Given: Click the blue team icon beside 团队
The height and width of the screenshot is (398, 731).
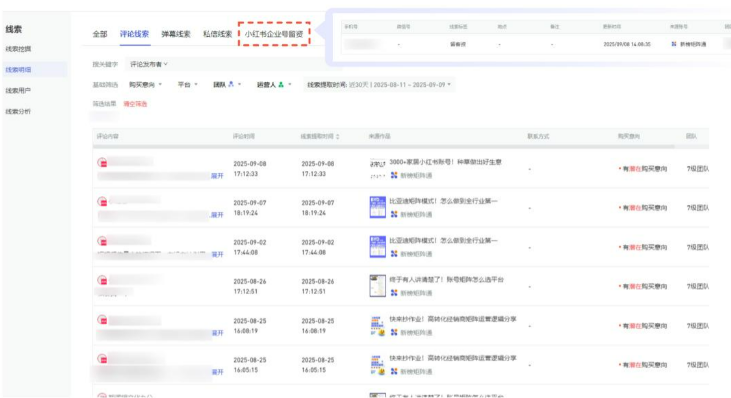Looking at the screenshot, I should pos(231,84).
